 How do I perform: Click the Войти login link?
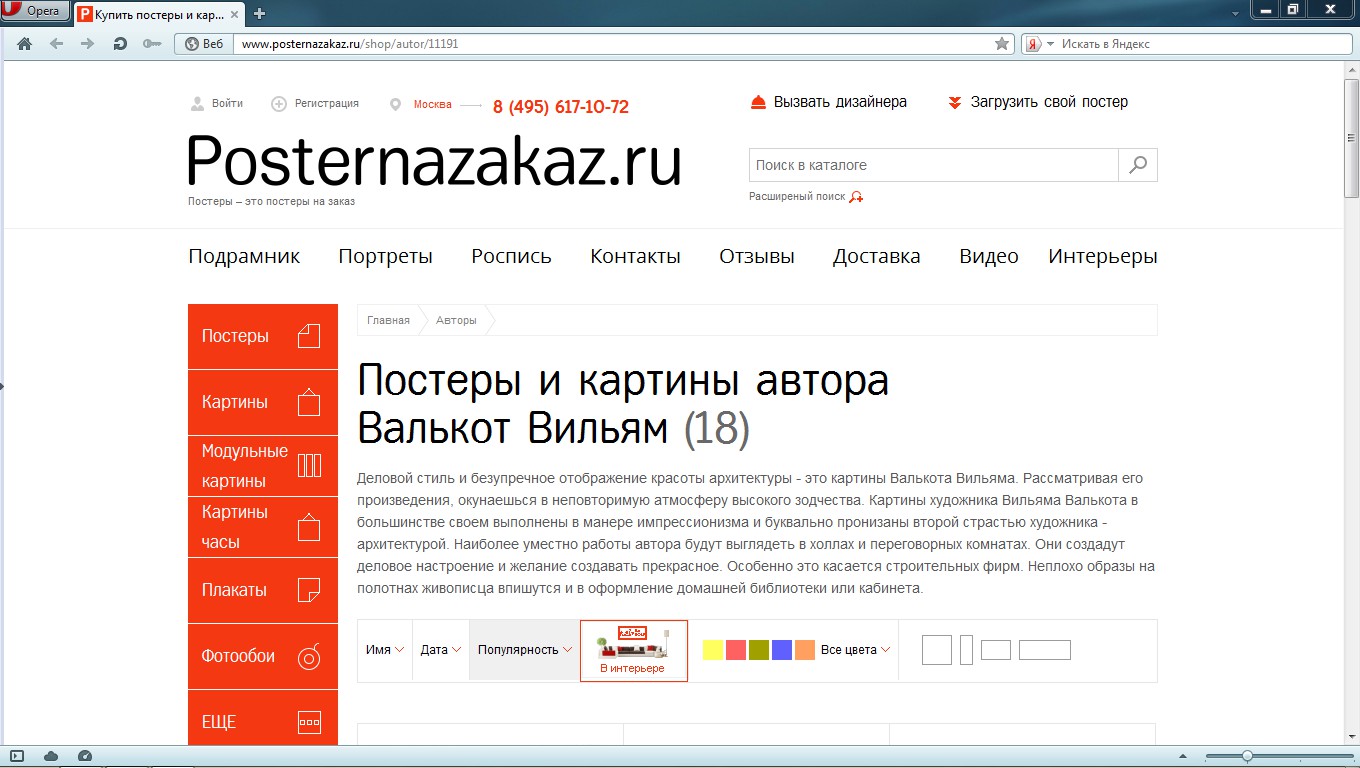point(227,104)
